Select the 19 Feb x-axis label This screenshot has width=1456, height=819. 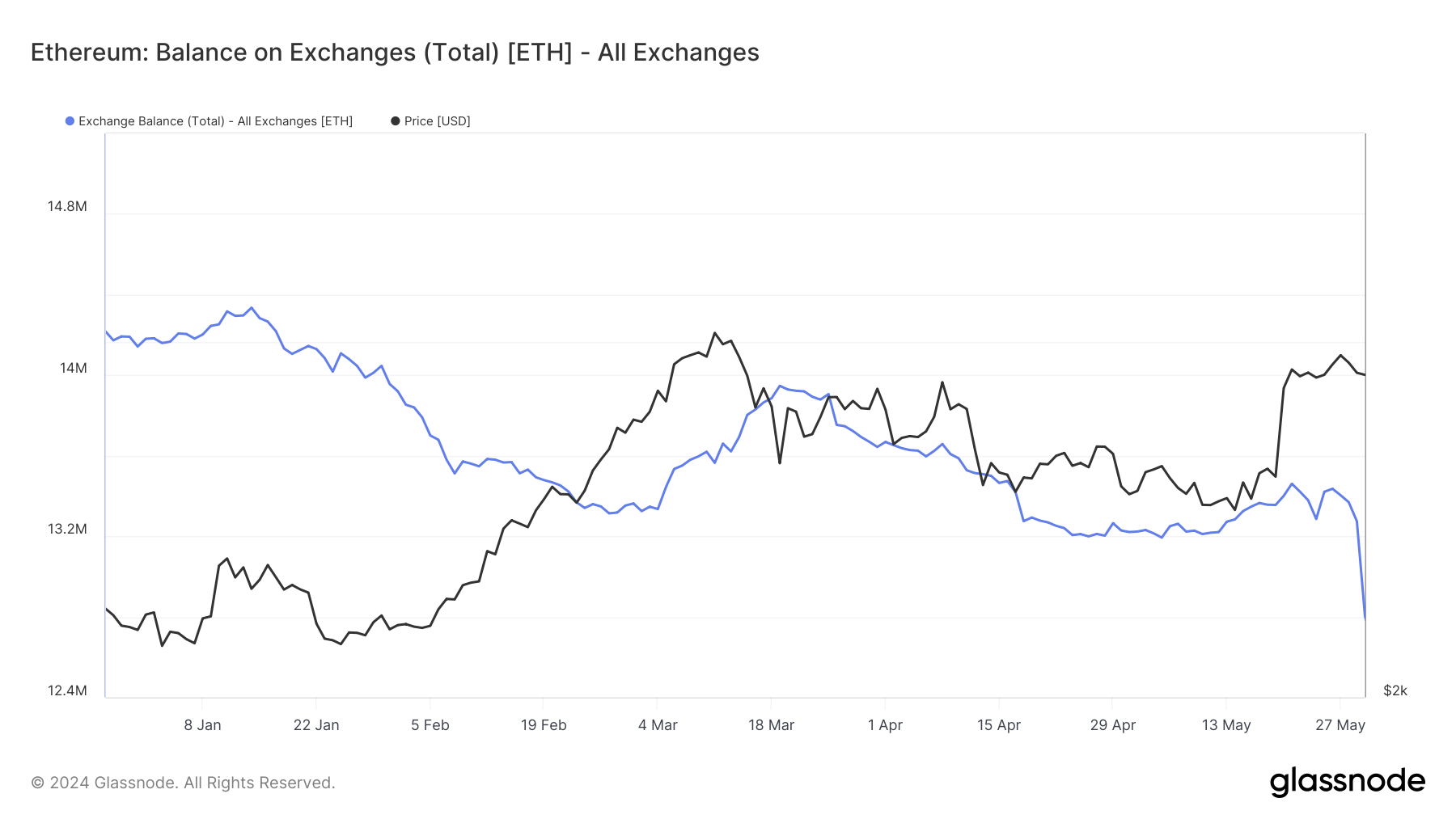pyautogui.click(x=544, y=725)
